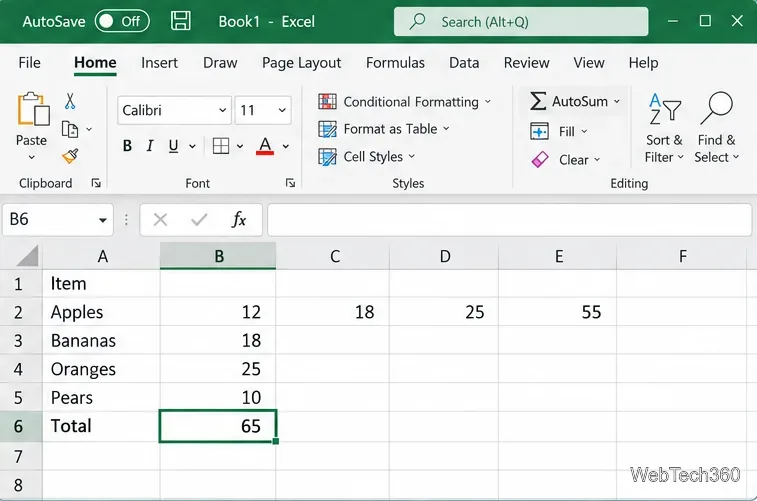Apply the red font color
The height and width of the screenshot is (501, 757).
click(265, 146)
